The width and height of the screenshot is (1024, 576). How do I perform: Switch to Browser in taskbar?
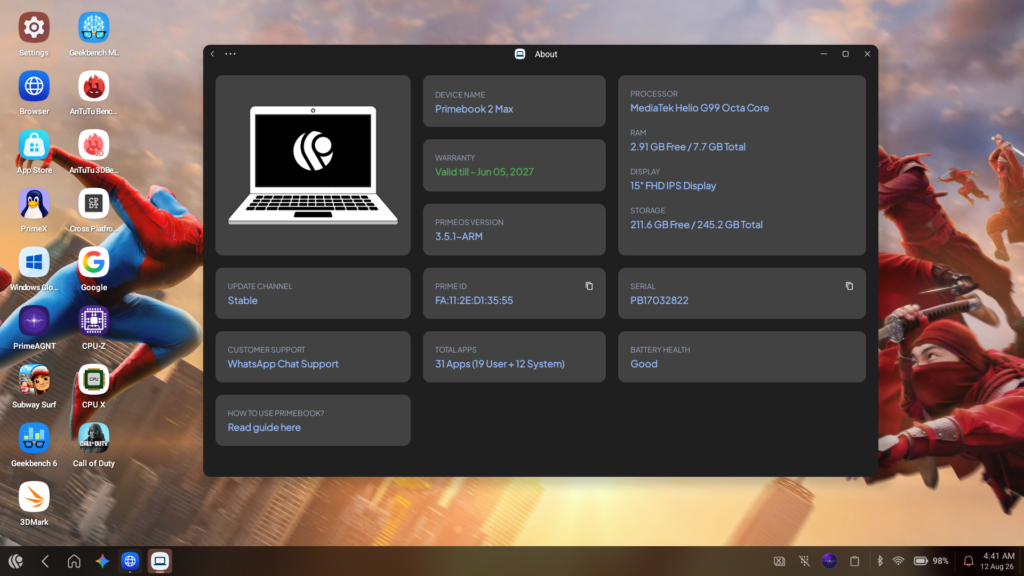point(130,561)
